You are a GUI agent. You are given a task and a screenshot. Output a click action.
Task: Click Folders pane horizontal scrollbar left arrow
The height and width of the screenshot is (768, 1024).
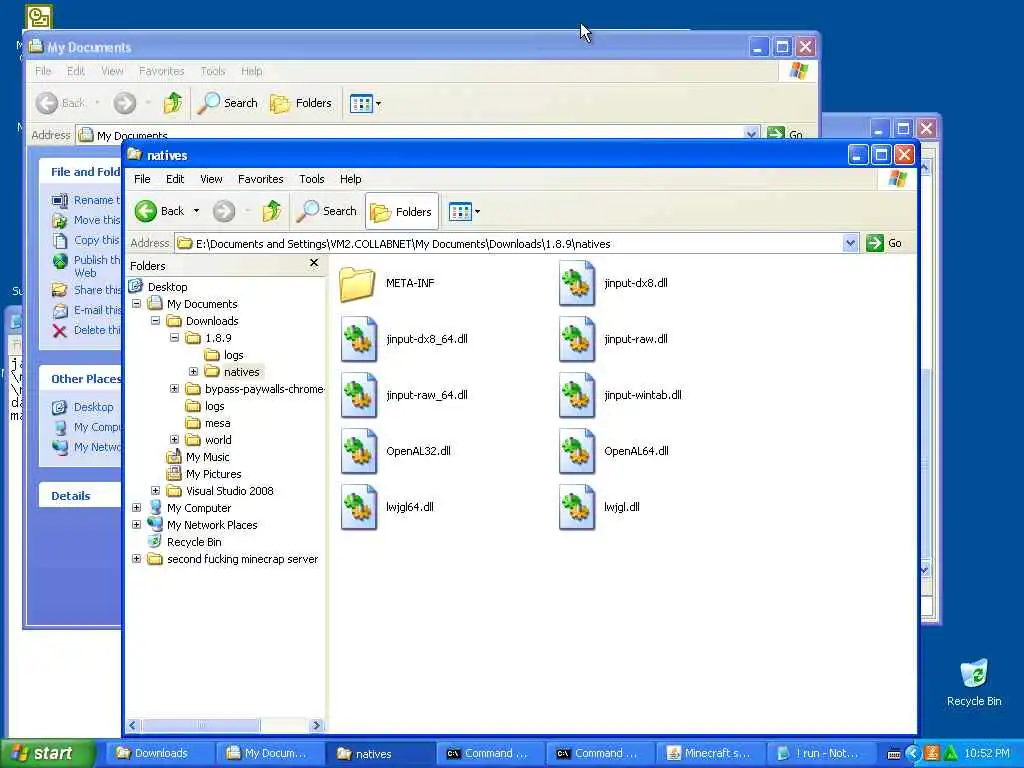pos(133,726)
